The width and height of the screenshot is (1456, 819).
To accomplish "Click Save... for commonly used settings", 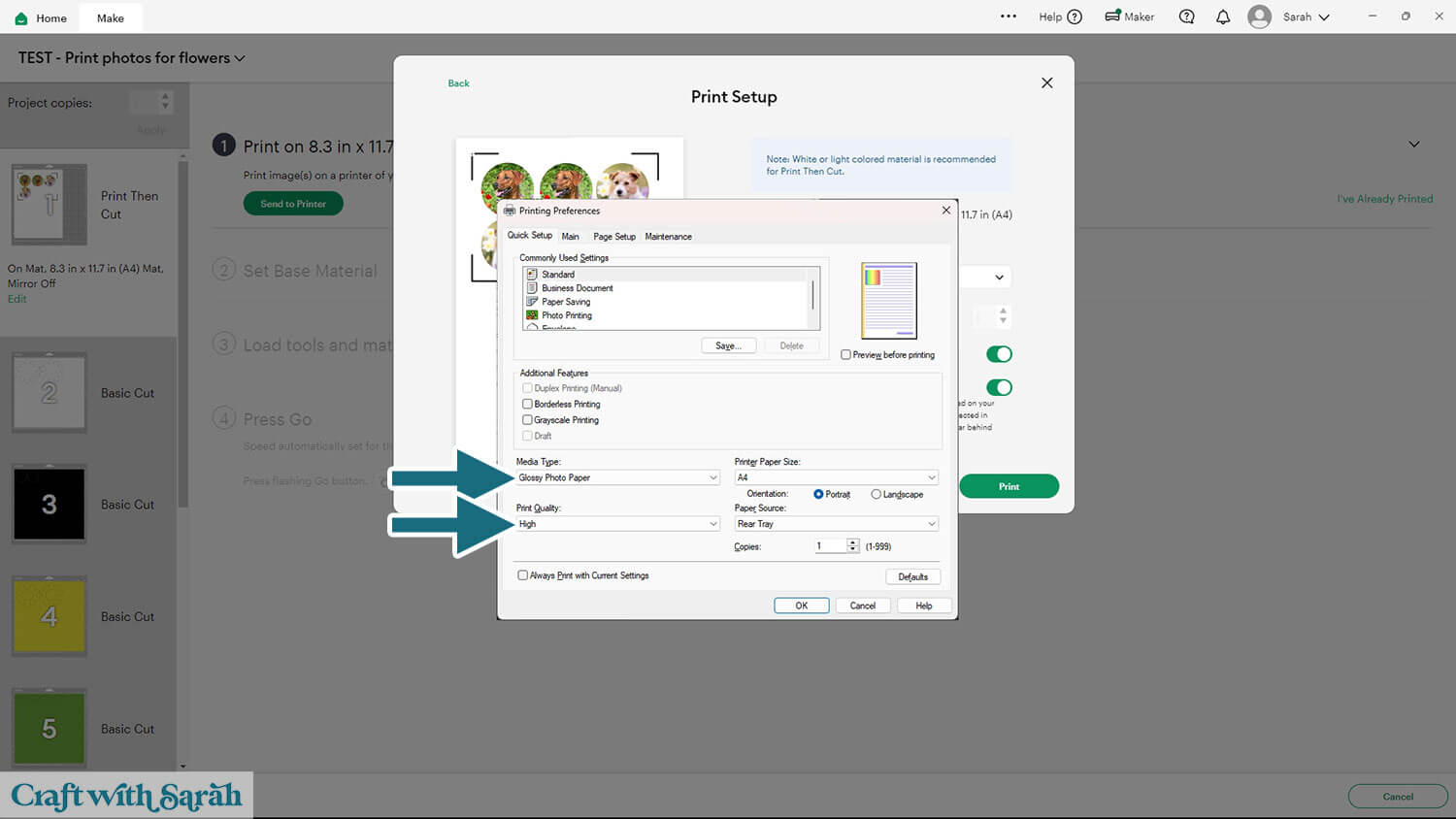I will click(x=729, y=345).
